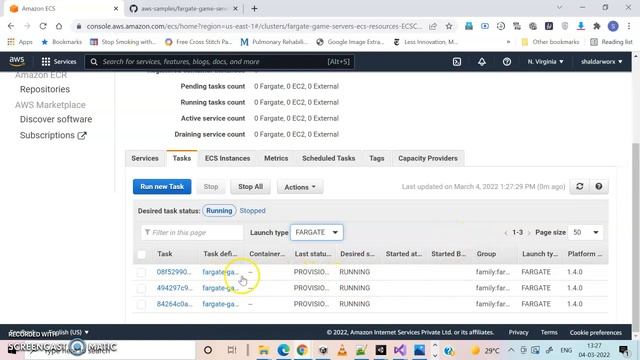Open the footer language selector

[x=69, y=332]
